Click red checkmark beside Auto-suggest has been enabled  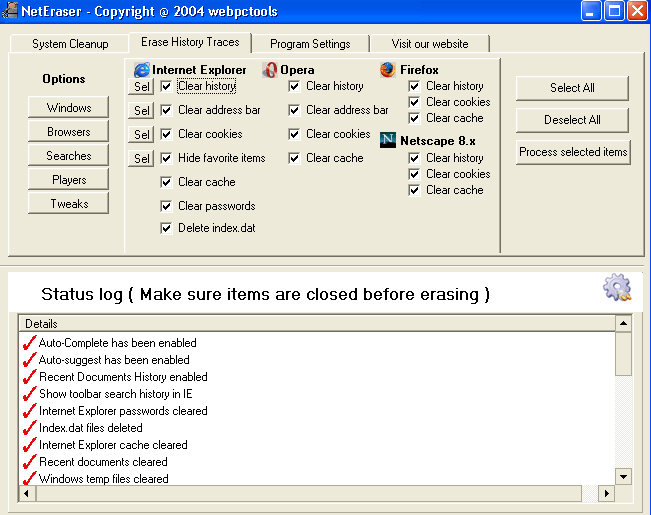coord(29,360)
